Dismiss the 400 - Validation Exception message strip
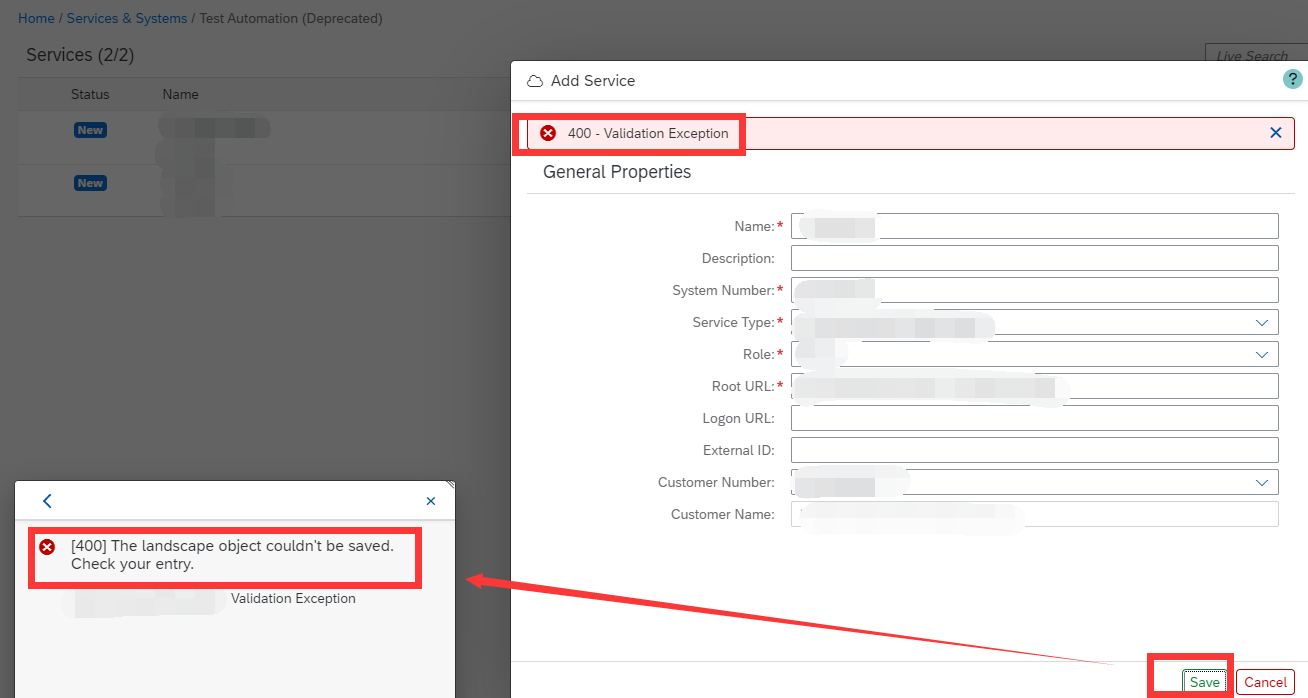Image resolution: width=1308 pixels, height=698 pixels. click(x=1276, y=132)
